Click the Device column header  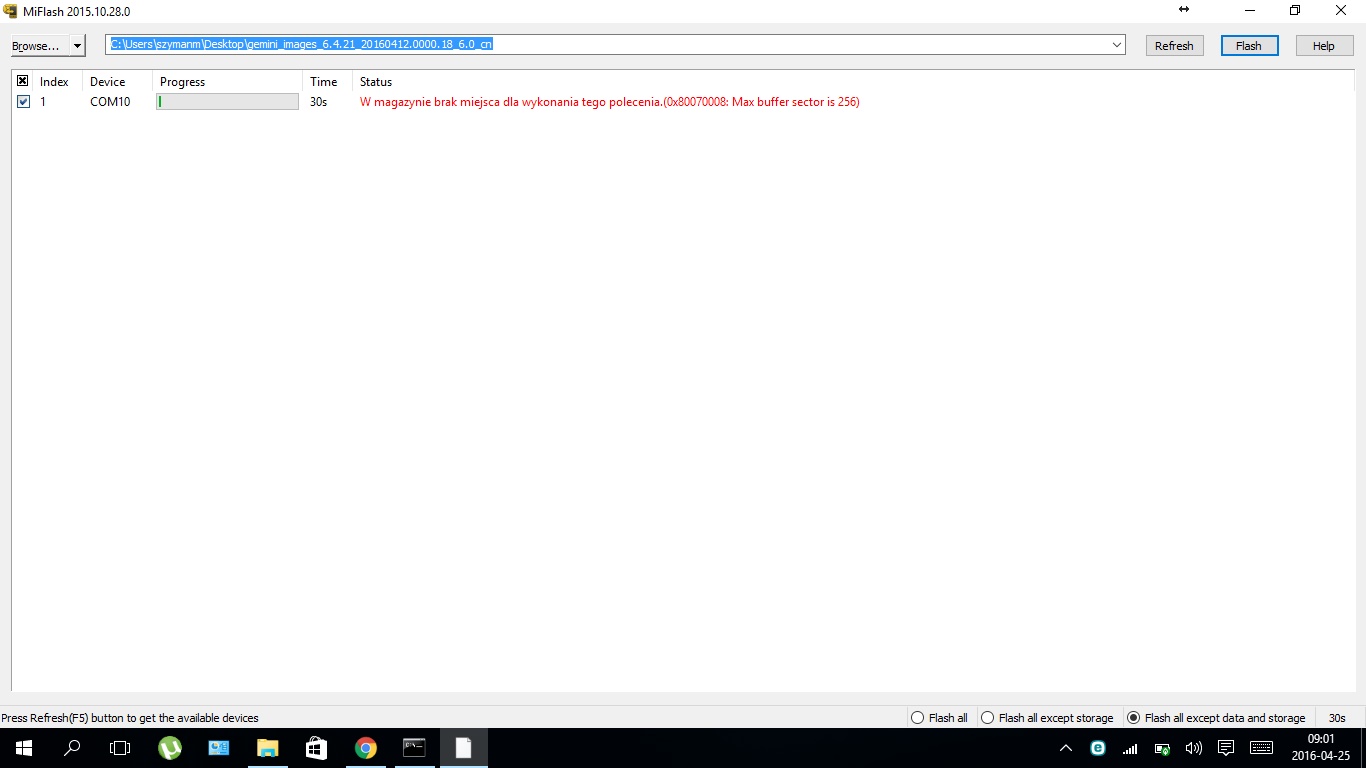(x=108, y=82)
